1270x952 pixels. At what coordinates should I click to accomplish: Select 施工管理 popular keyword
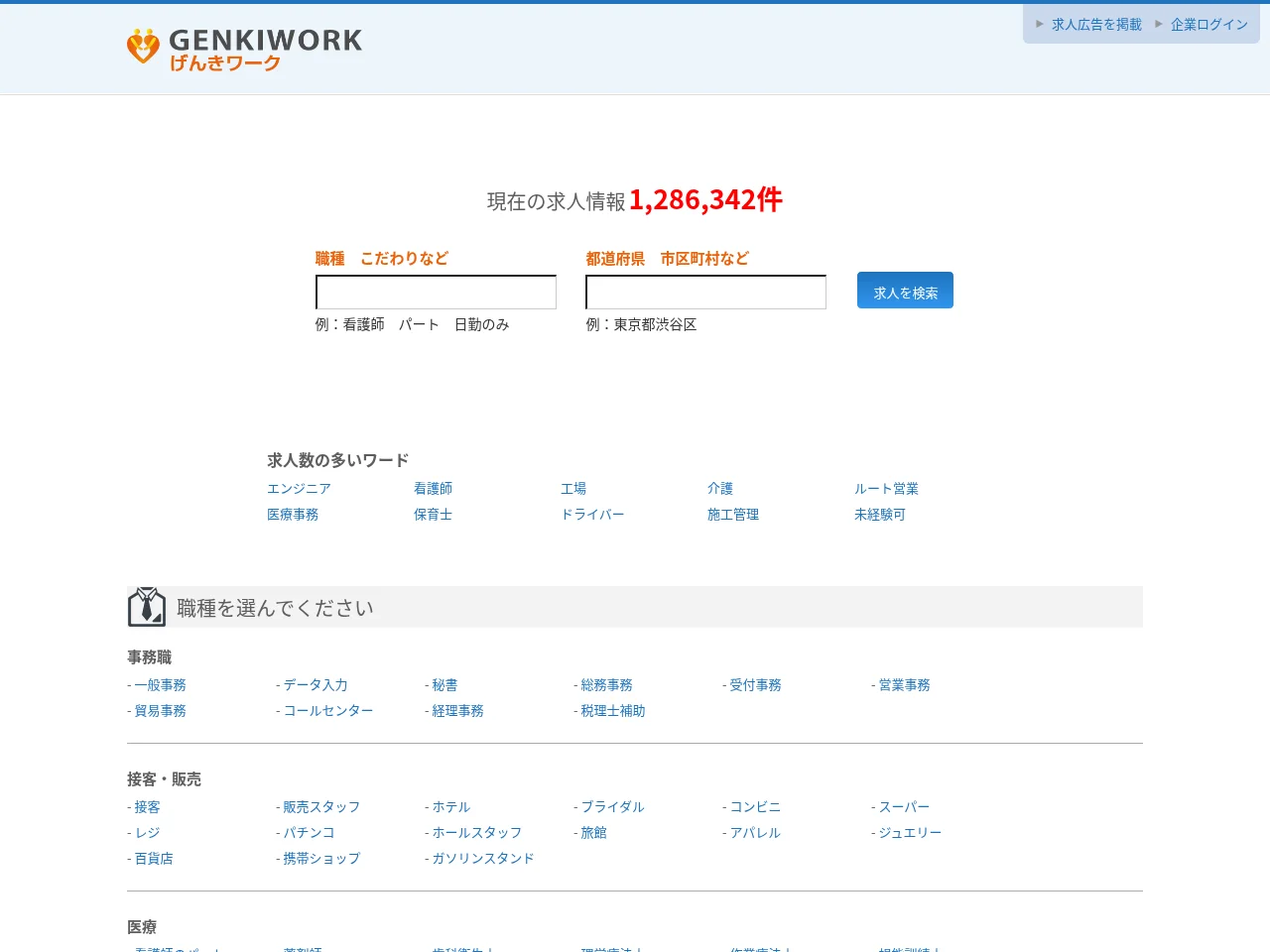(x=733, y=515)
